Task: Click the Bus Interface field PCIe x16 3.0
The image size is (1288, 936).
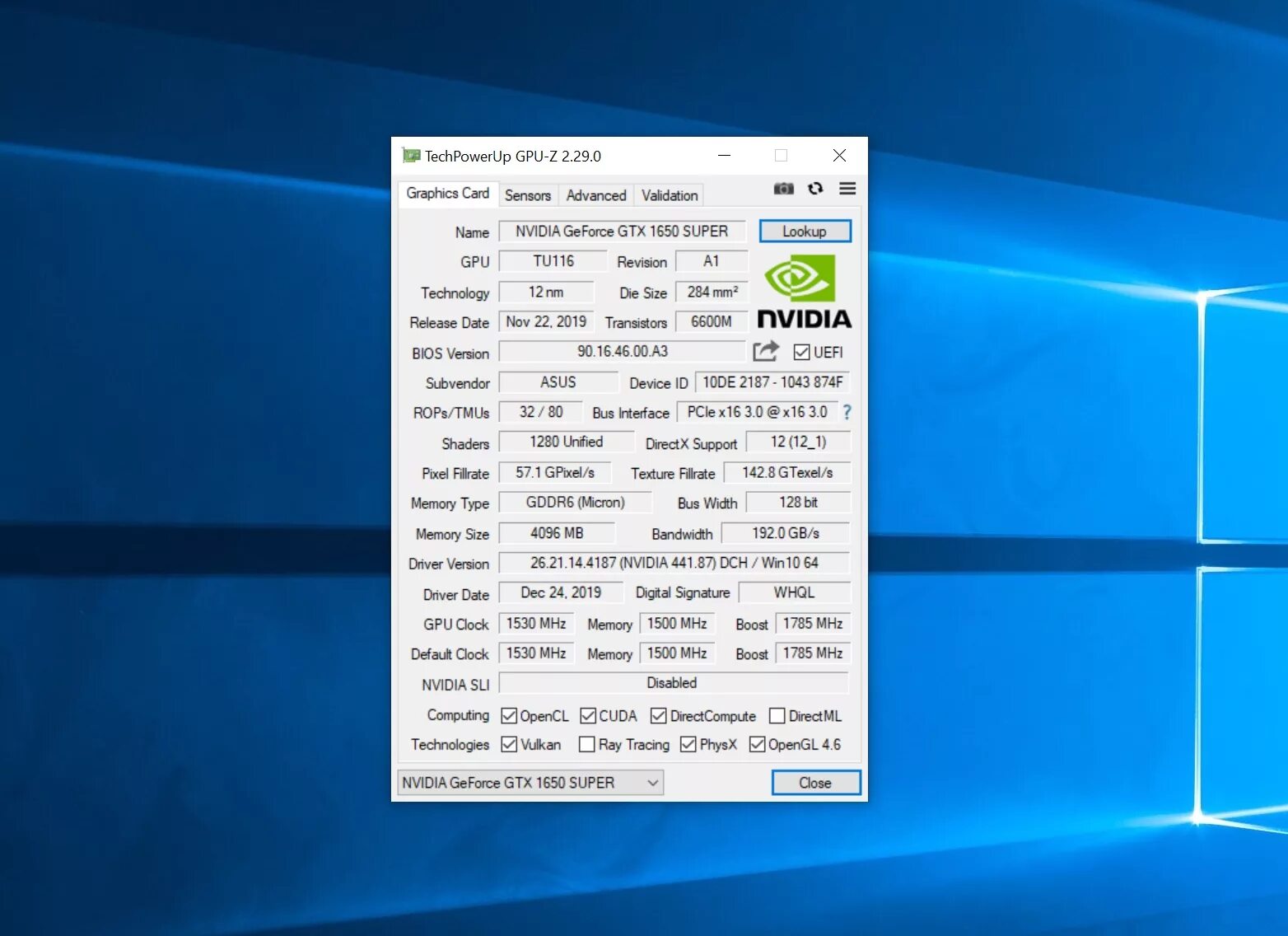Action: tap(757, 412)
